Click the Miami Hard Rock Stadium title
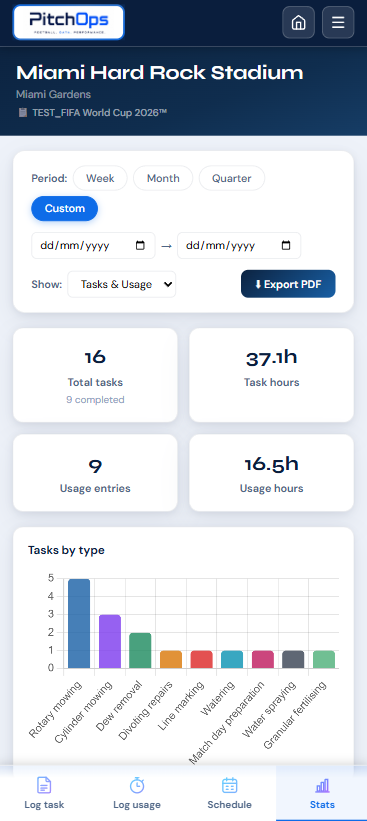The width and height of the screenshot is (367, 821). coord(160,73)
